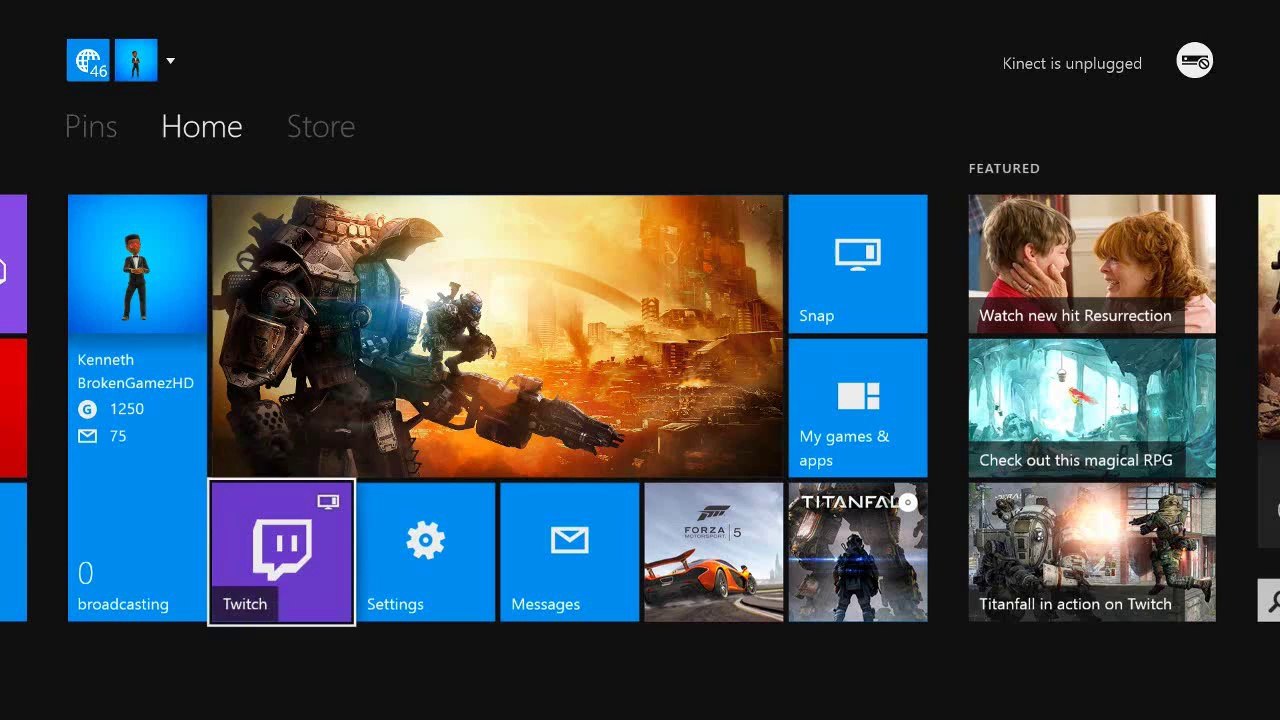The image size is (1280, 720).
Task: Click the disc icon on Titanfall tile
Action: [907, 503]
